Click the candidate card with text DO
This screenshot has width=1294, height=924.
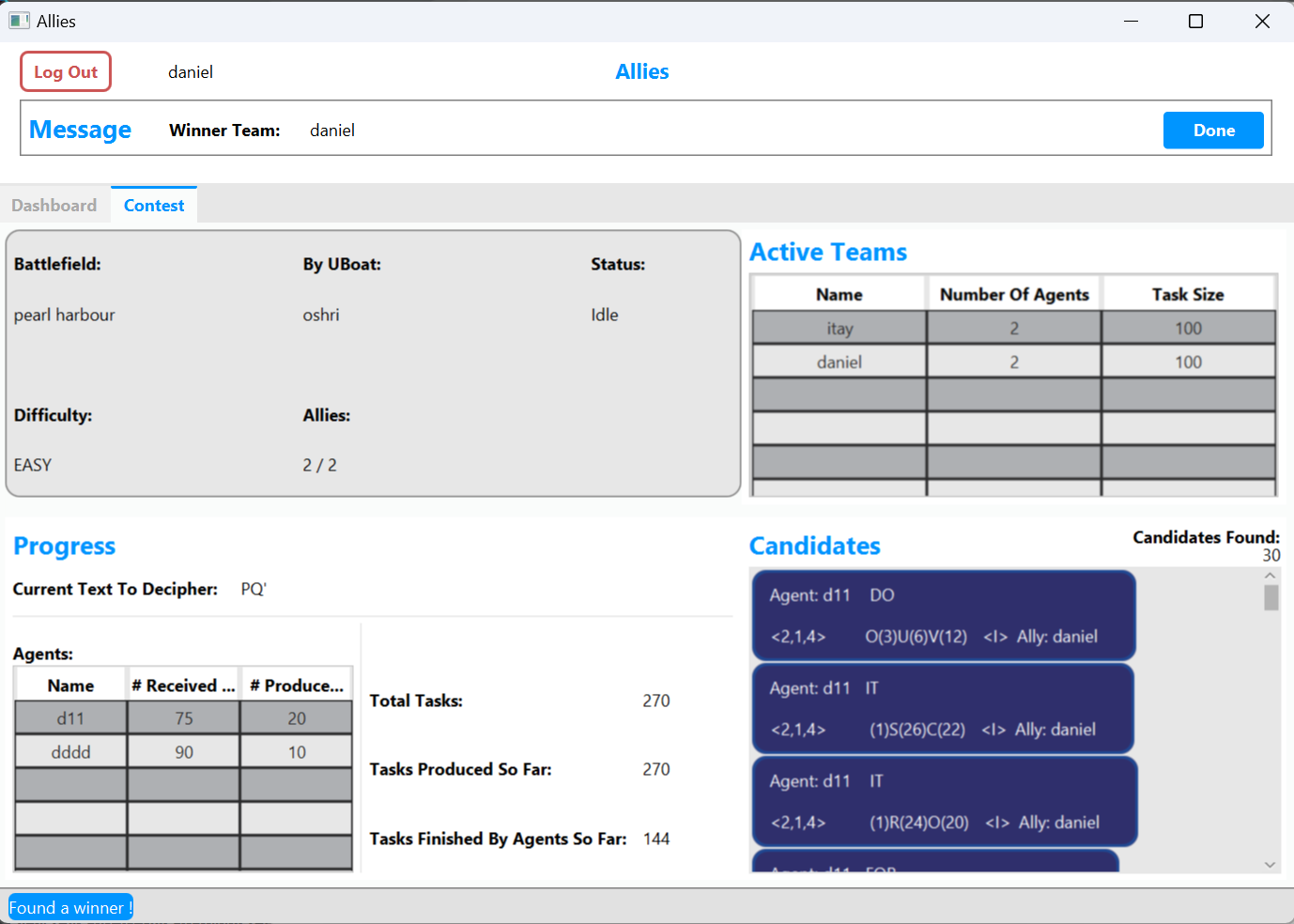(x=944, y=615)
